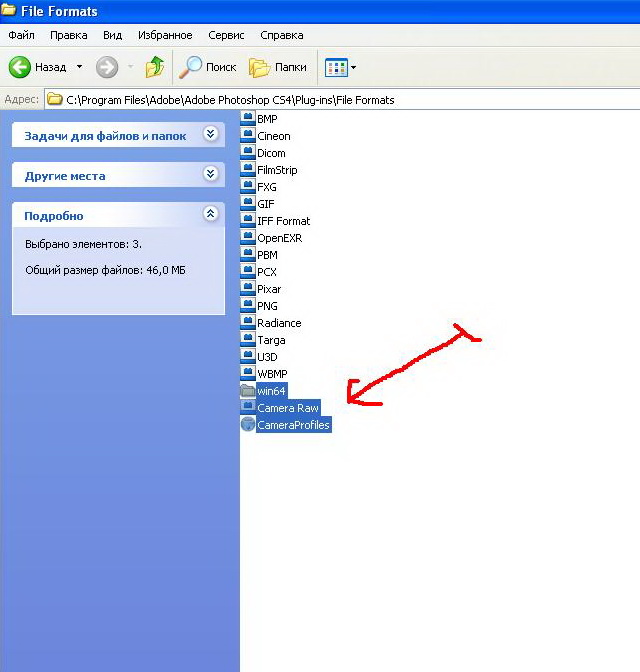640x672 pixels.
Task: Open the Файл menu
Action: point(21,35)
